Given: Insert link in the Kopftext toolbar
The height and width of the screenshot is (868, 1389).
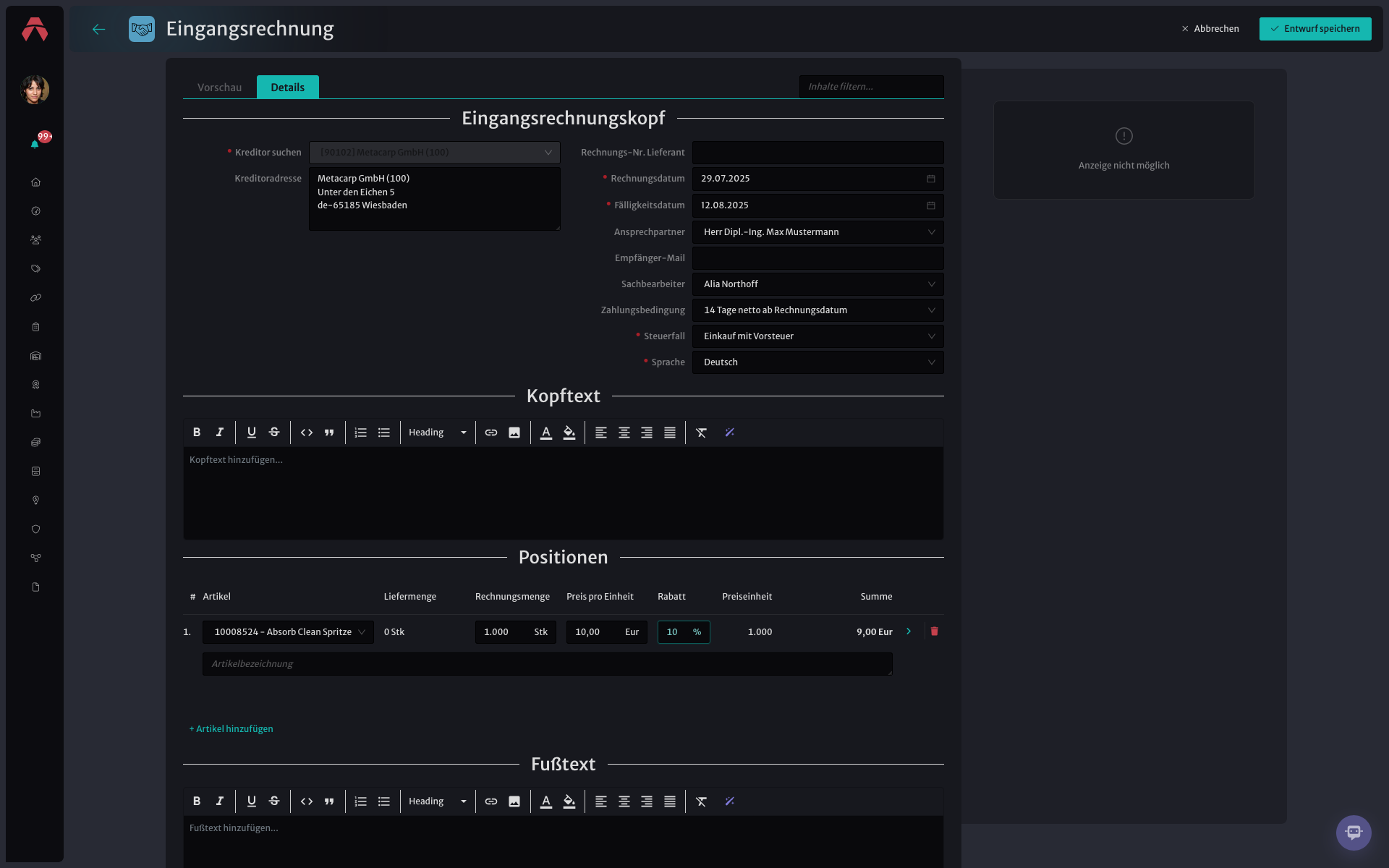Looking at the screenshot, I should (x=491, y=433).
